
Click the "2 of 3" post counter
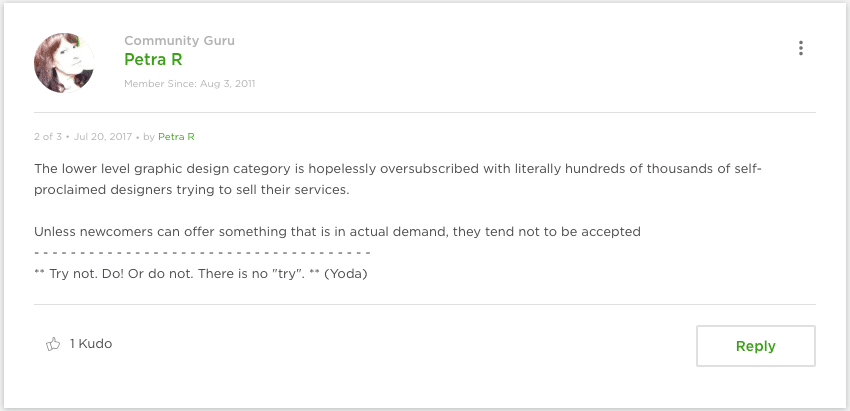pos(47,136)
